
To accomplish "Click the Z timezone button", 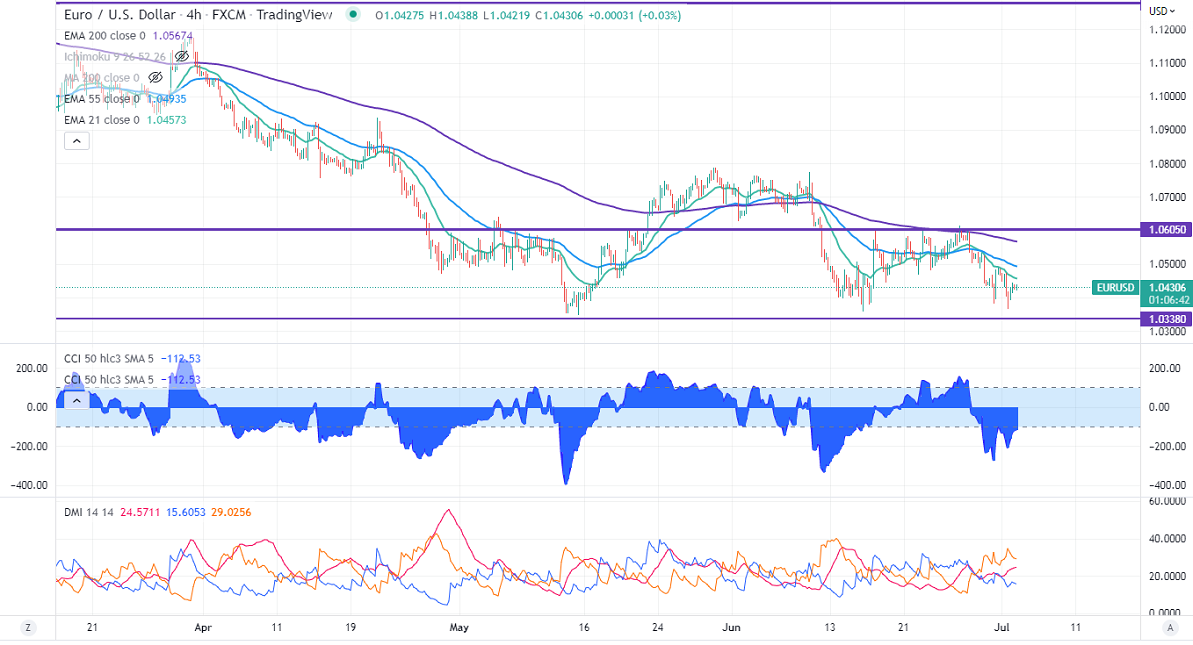I will pyautogui.click(x=28, y=627).
